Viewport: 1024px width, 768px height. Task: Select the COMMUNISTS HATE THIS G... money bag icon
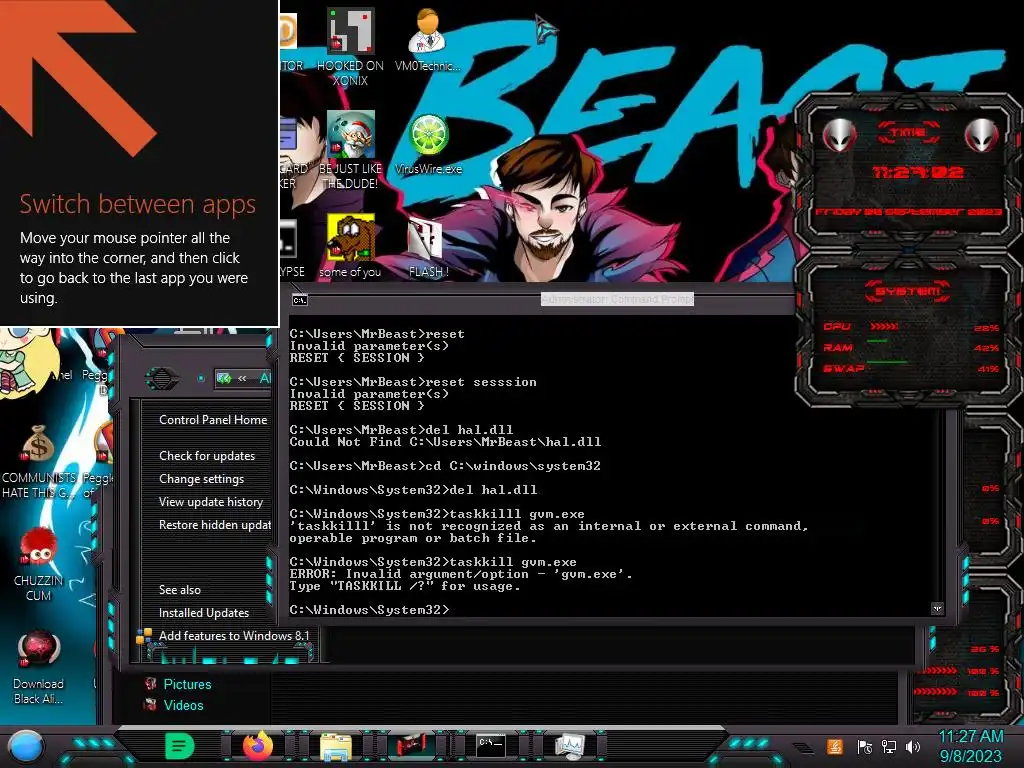point(38,444)
